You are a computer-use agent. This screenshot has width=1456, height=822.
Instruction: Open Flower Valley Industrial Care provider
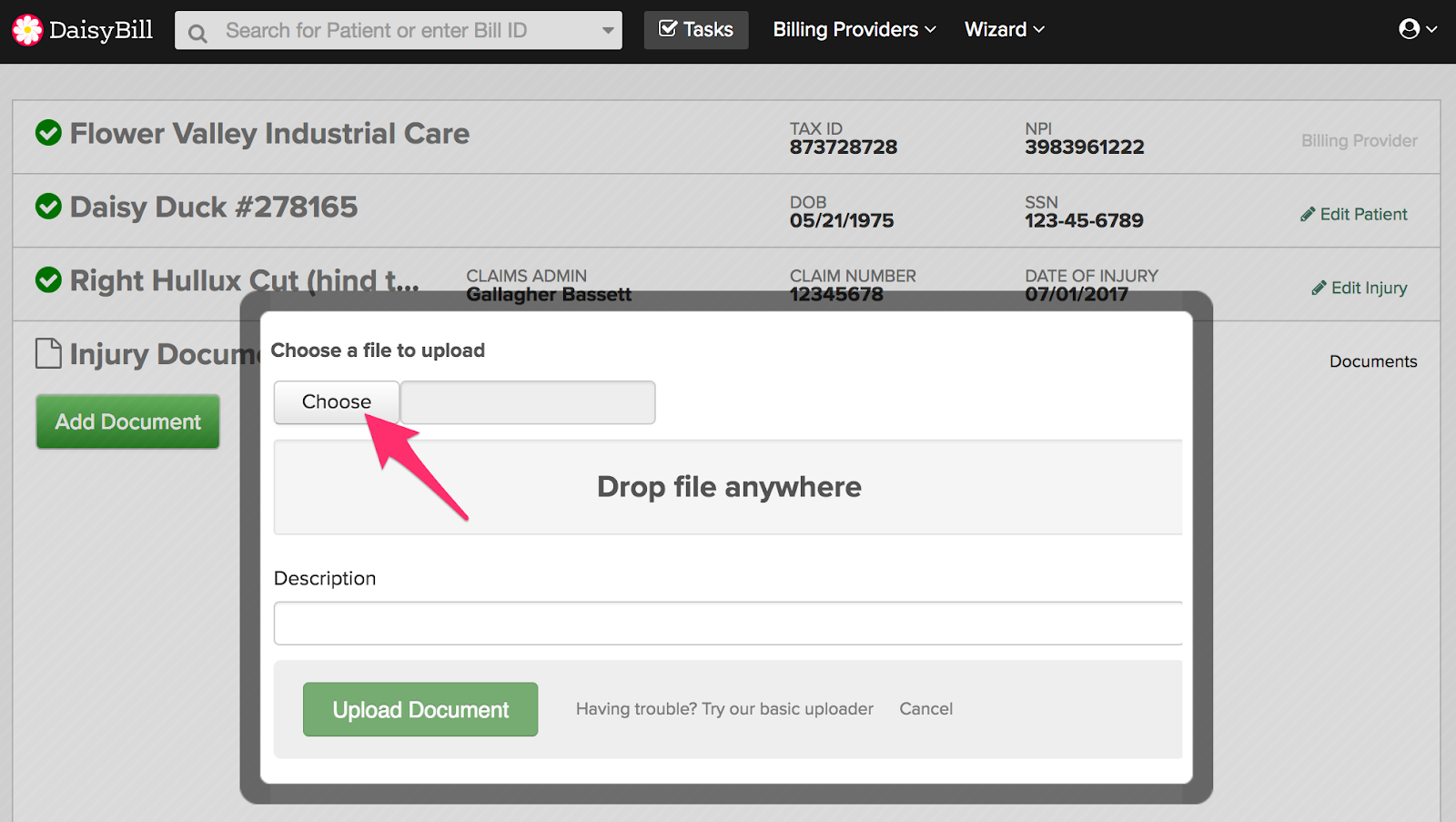pyautogui.click(x=269, y=134)
